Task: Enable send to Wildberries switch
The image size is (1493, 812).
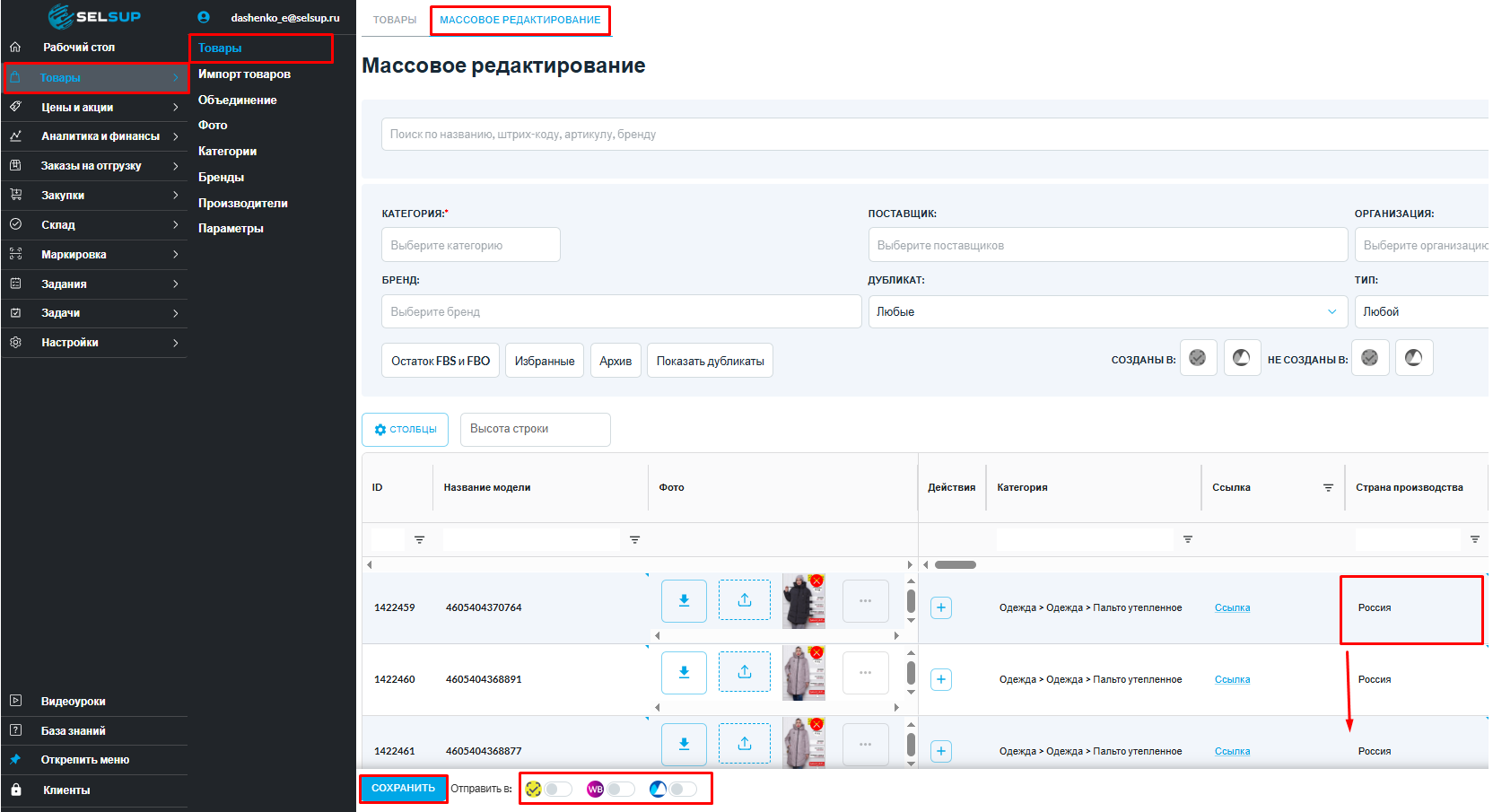Action: pos(621,789)
